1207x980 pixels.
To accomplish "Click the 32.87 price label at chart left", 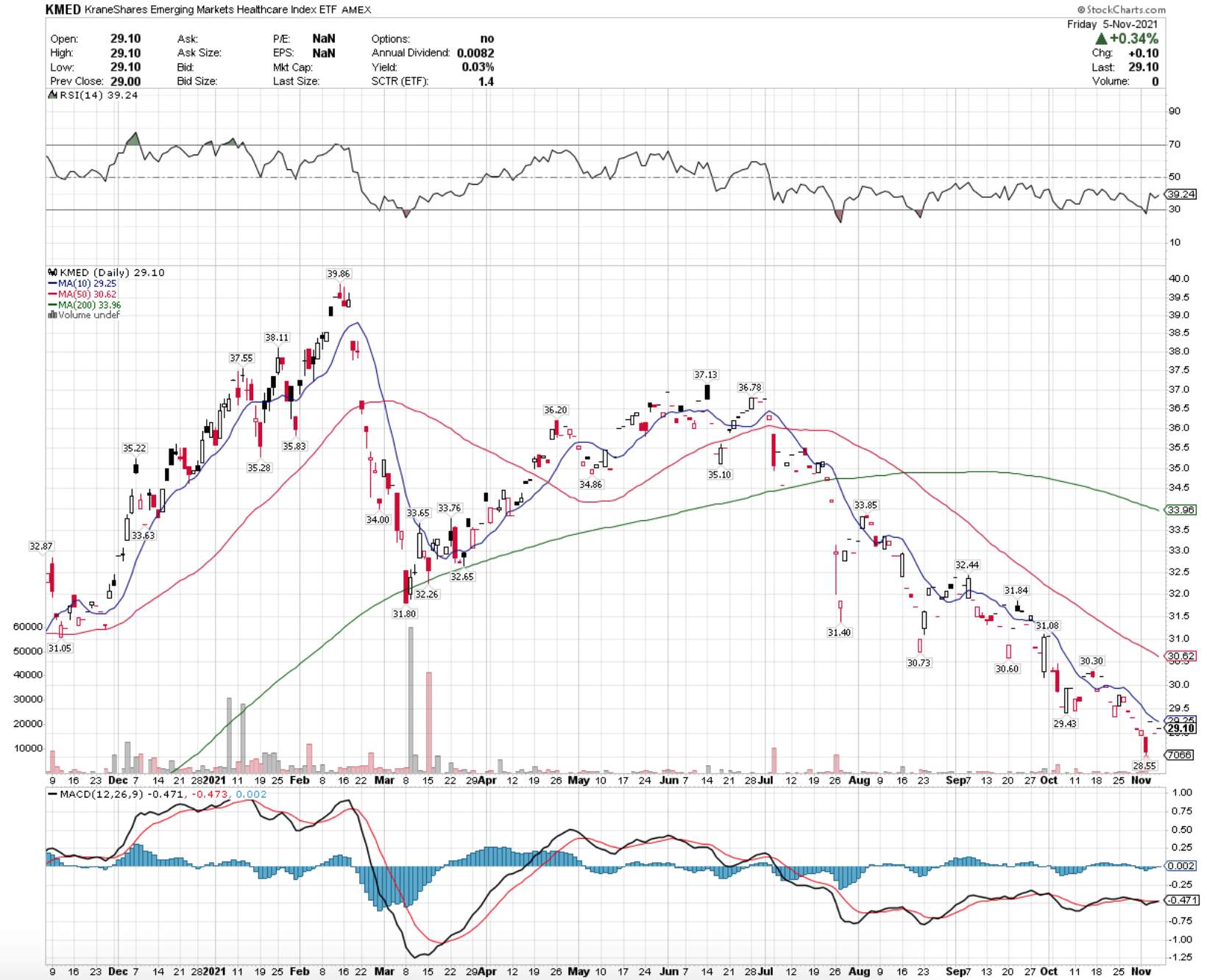I will click(x=41, y=546).
